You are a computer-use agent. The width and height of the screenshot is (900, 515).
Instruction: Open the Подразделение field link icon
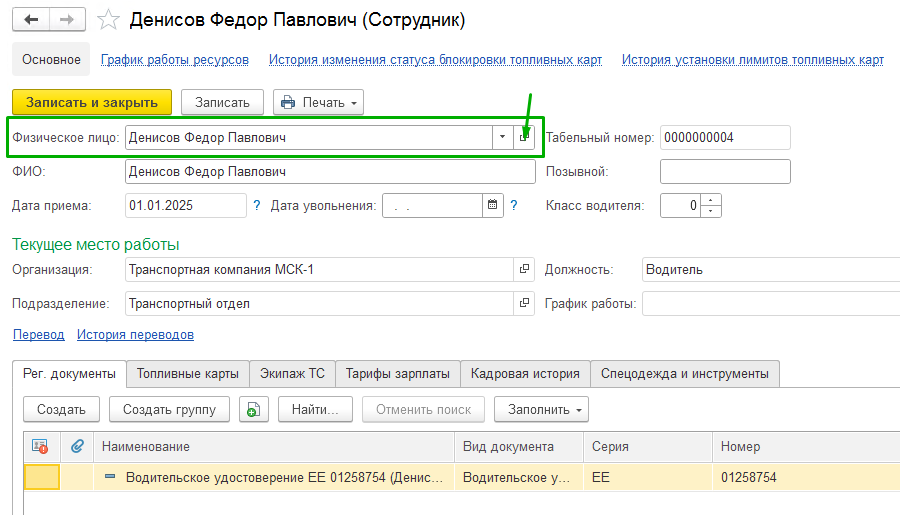pos(525,304)
